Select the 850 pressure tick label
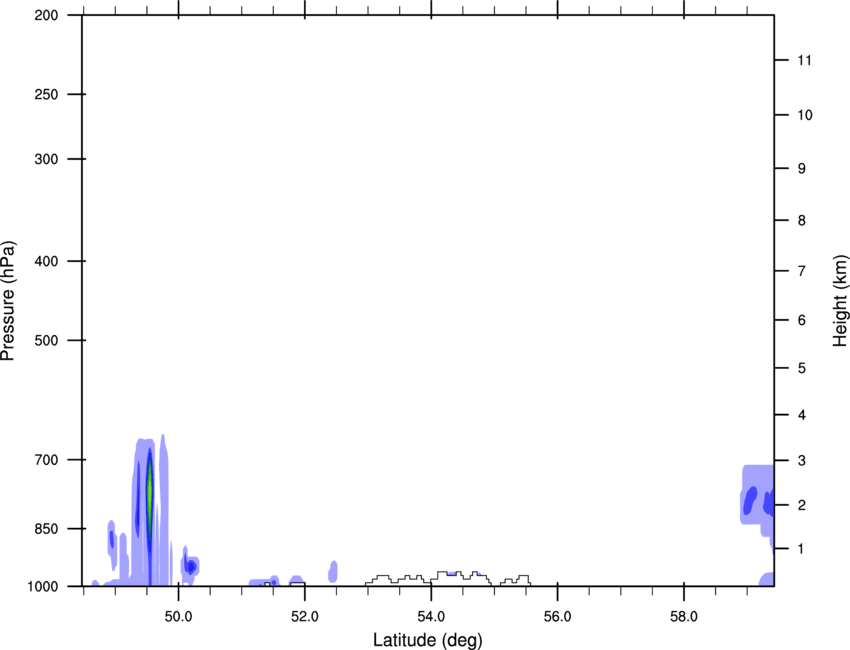 coord(46,529)
